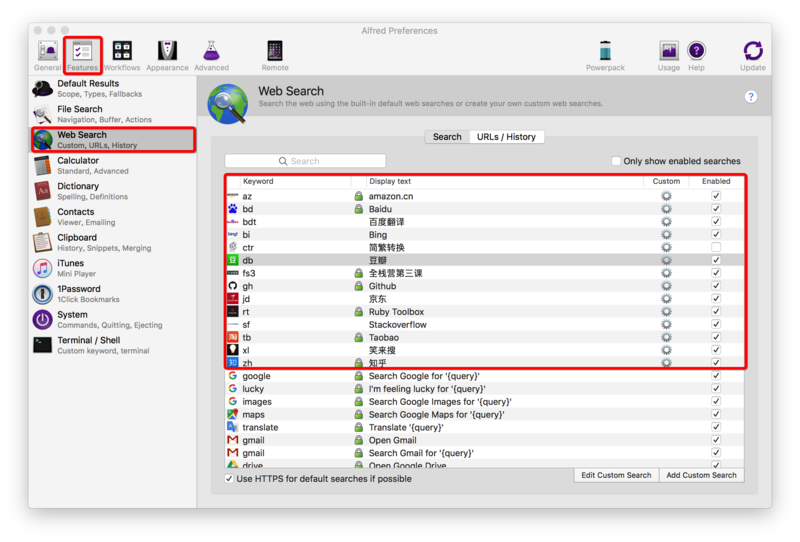Open the General preferences tab
Image resolution: width=800 pixels, height=542 pixels.
tap(47, 56)
